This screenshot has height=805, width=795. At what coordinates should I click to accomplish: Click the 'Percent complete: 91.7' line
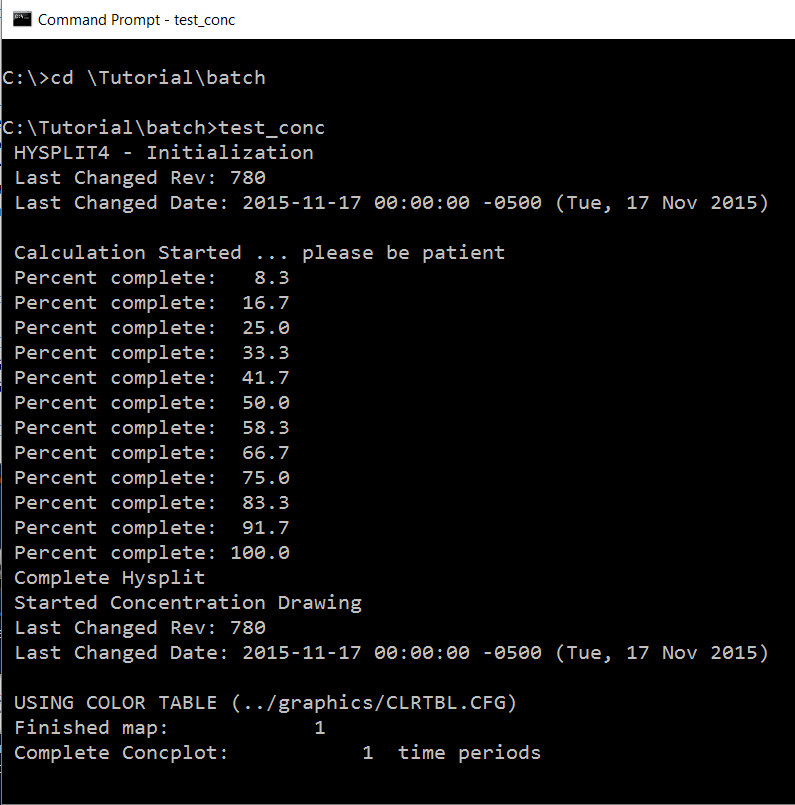coord(152,528)
